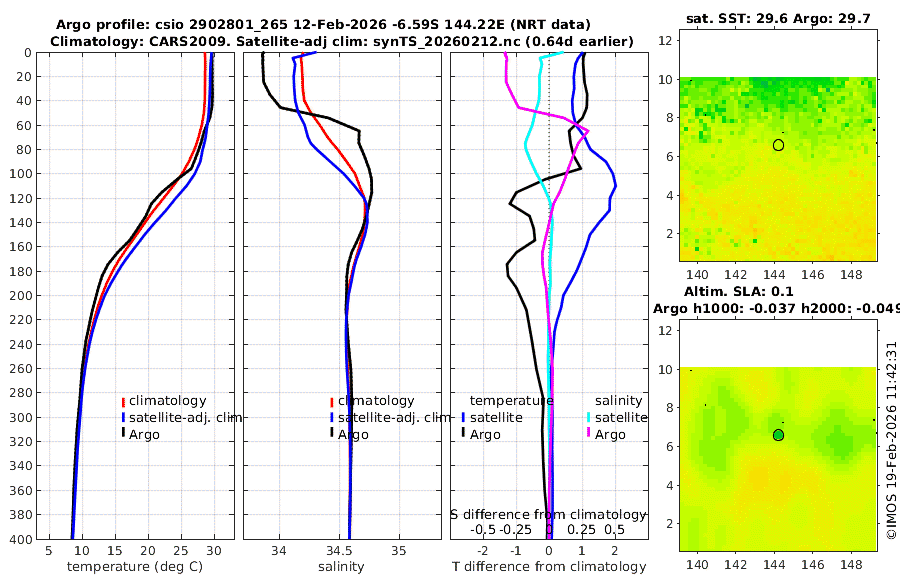
Task: Click the blue satellite-adj. clim swatch in temperature legend
Action: [x=123, y=418]
